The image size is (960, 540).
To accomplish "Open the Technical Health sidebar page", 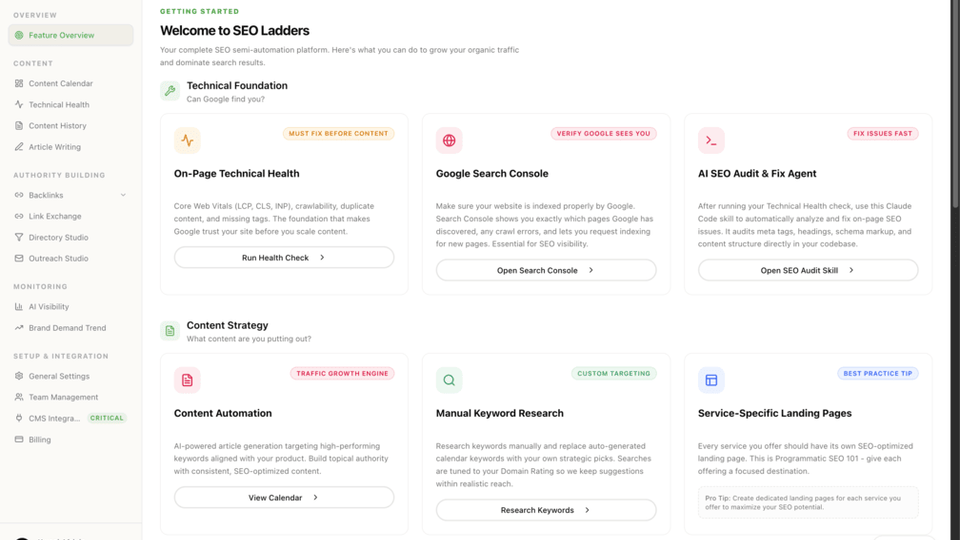I will 58,105.
